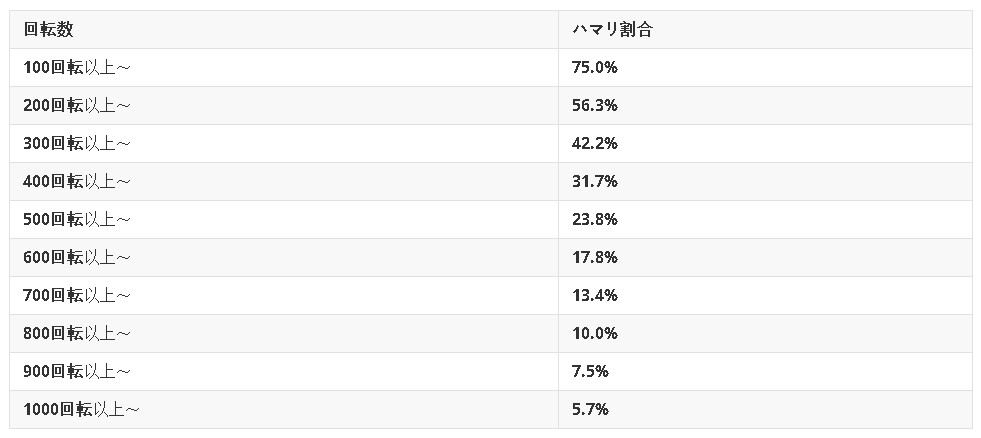Select the 200回転以上～ row label

click(x=77, y=106)
